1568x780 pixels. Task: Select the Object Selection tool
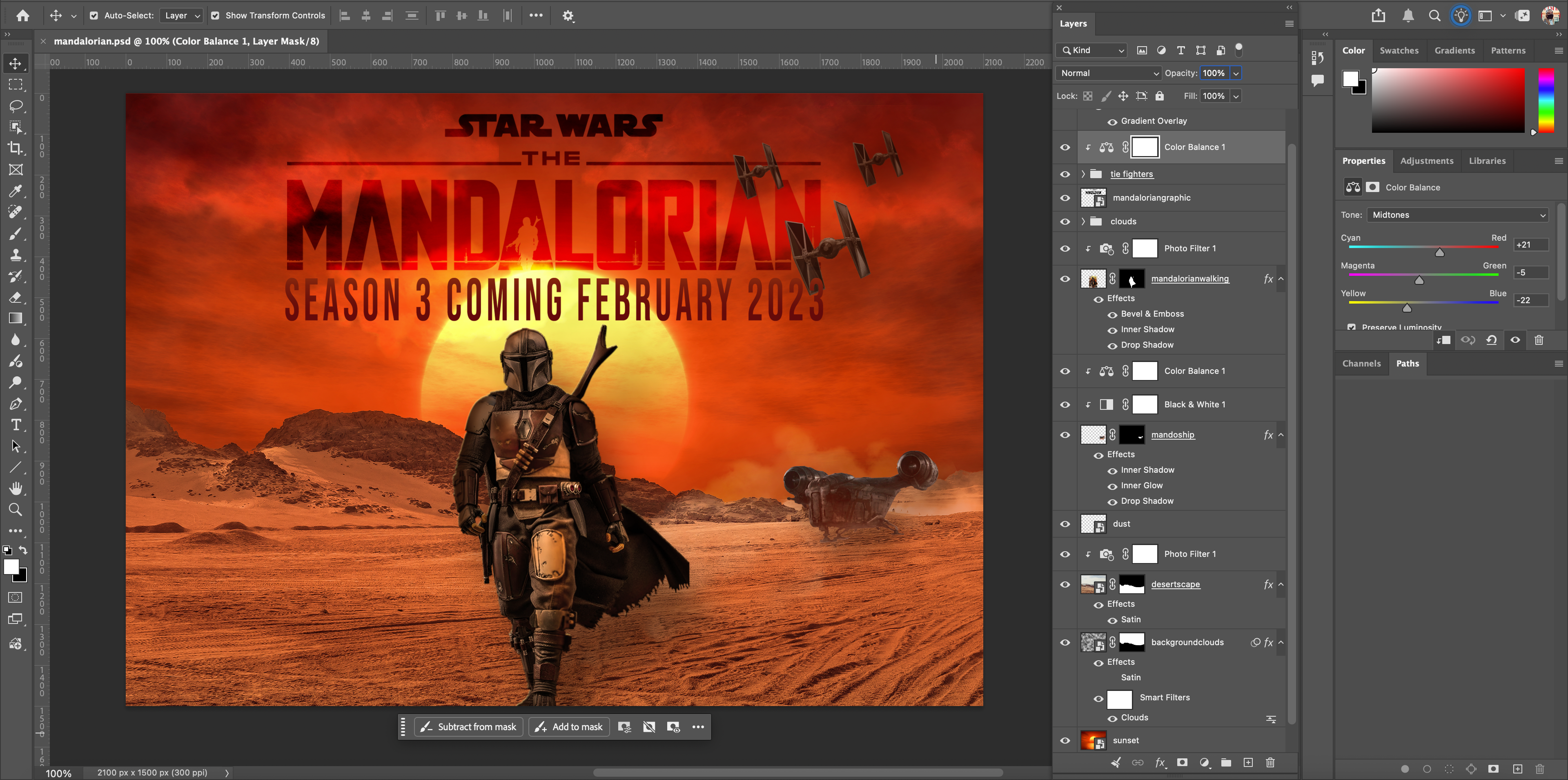[x=16, y=127]
